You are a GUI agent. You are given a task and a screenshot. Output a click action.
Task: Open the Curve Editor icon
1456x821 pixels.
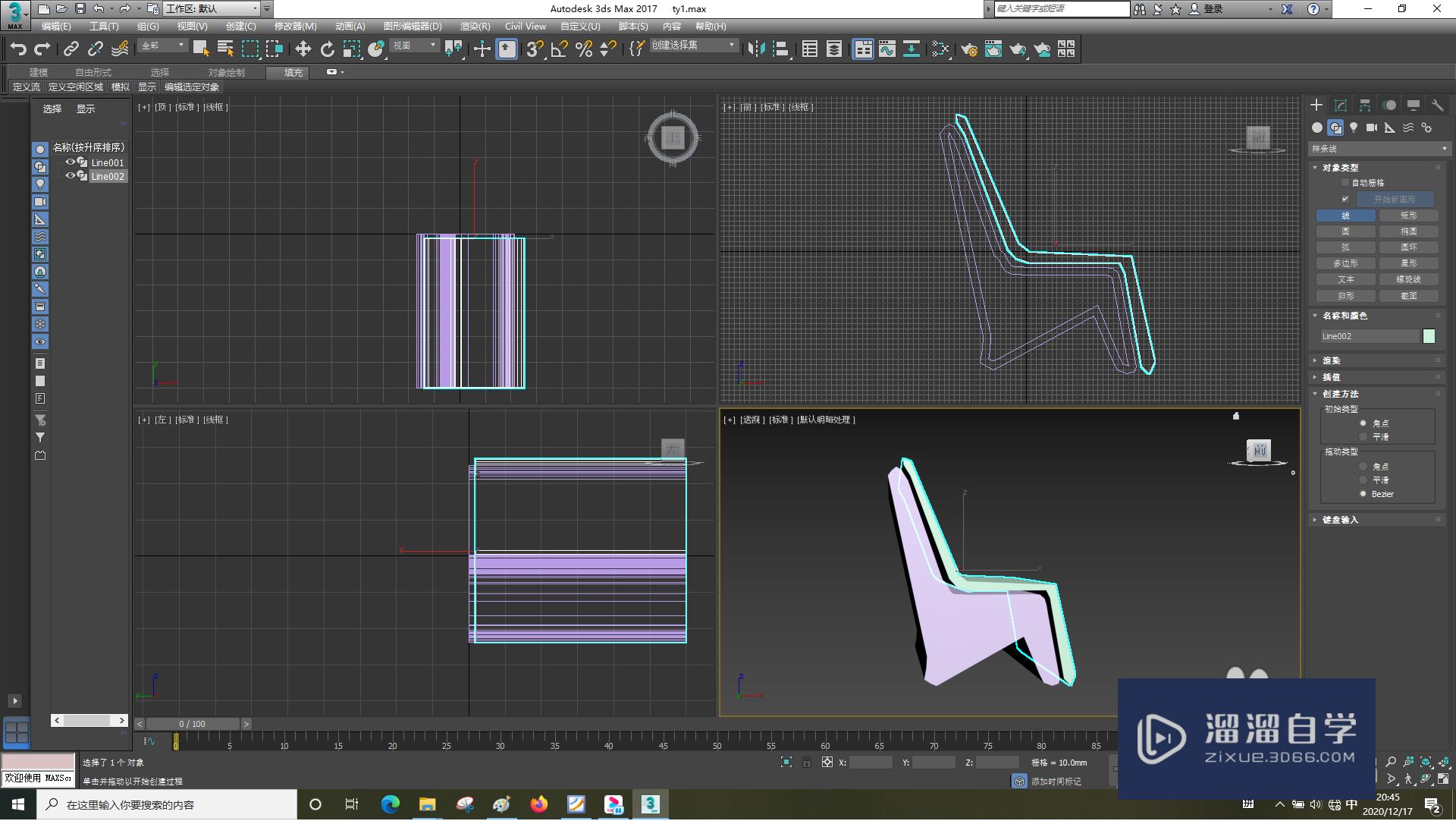pos(887,49)
